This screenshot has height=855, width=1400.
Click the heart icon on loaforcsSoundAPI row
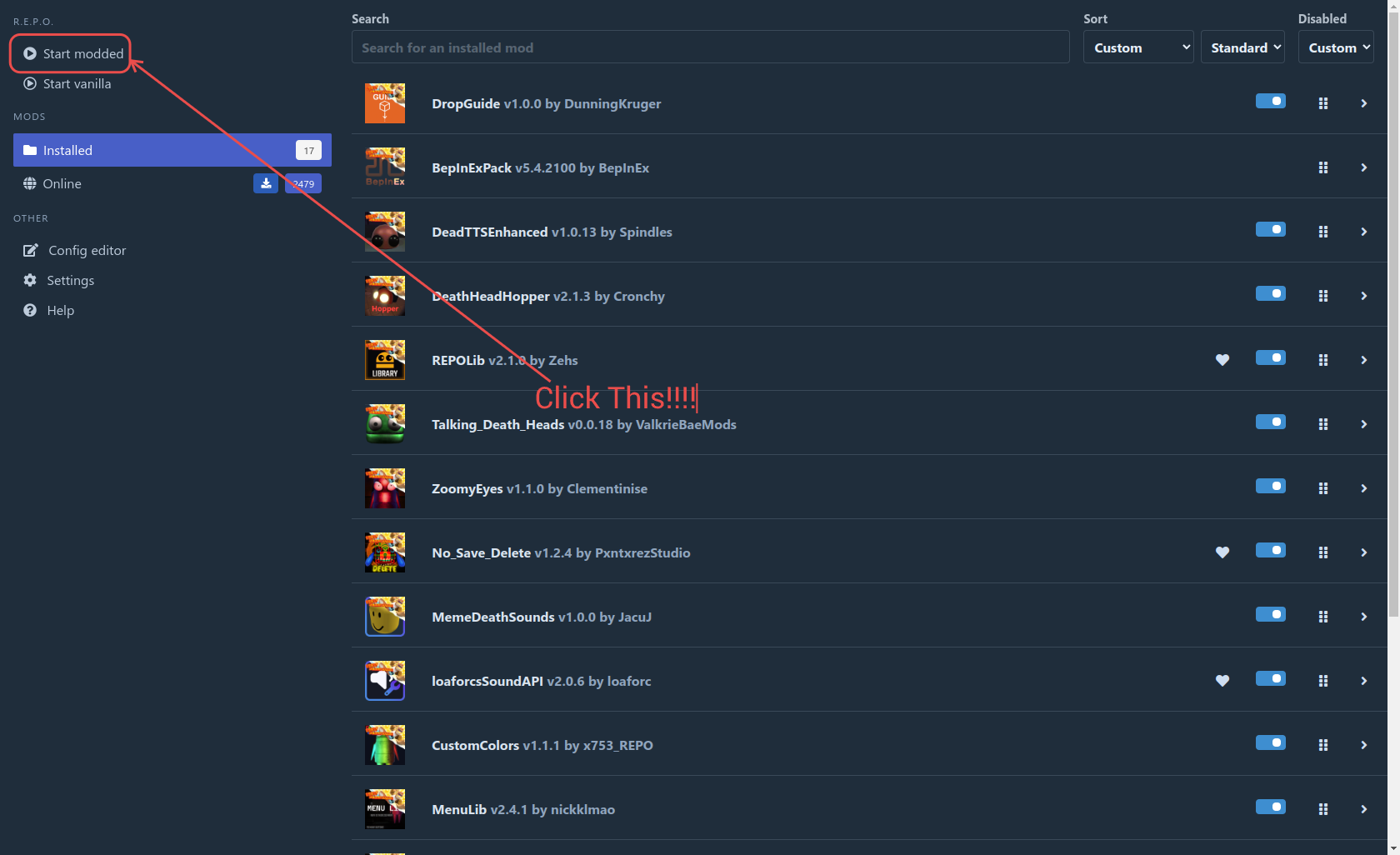click(x=1222, y=681)
